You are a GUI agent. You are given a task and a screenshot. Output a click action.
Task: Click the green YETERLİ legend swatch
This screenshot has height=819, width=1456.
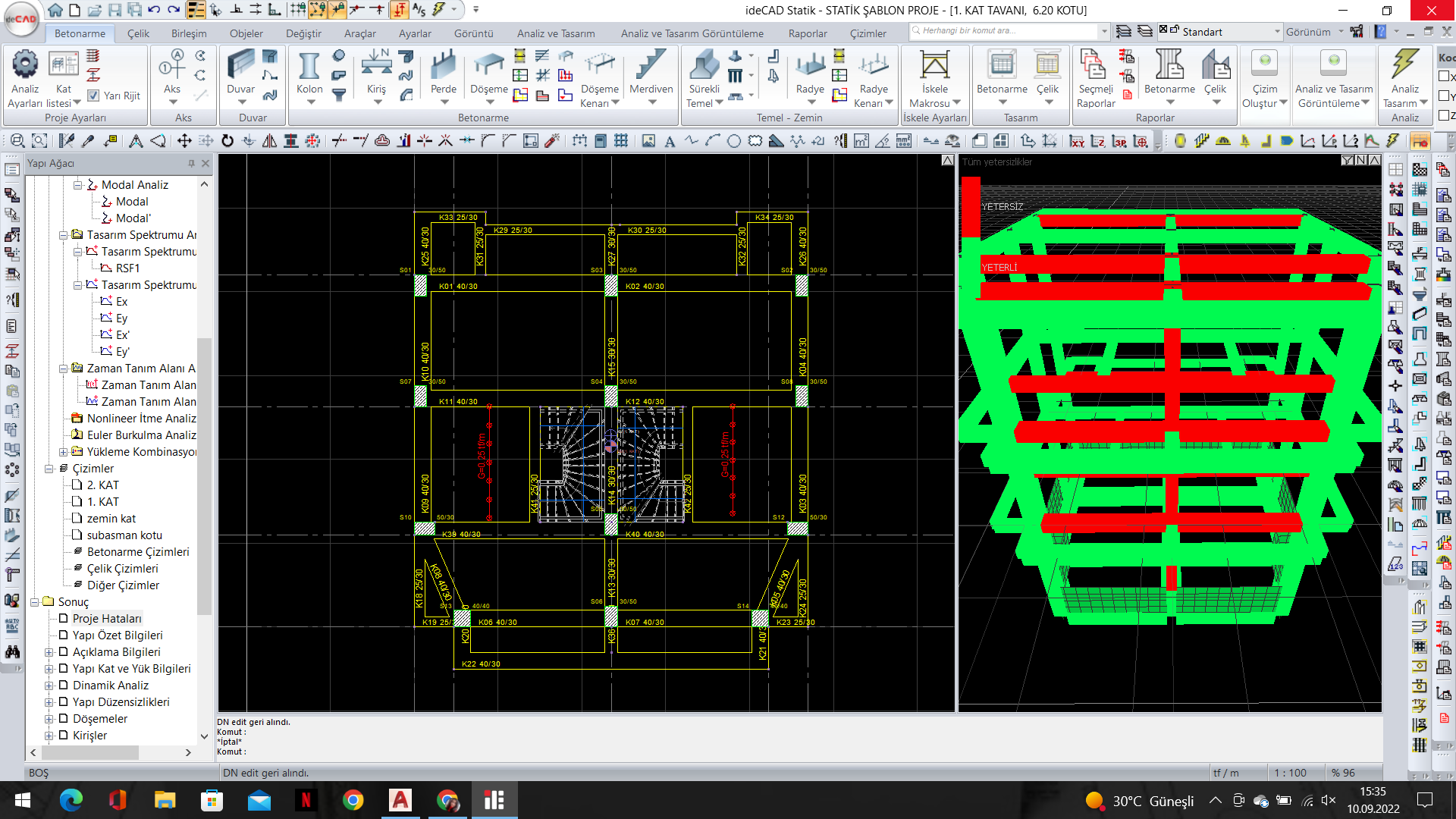click(x=970, y=267)
